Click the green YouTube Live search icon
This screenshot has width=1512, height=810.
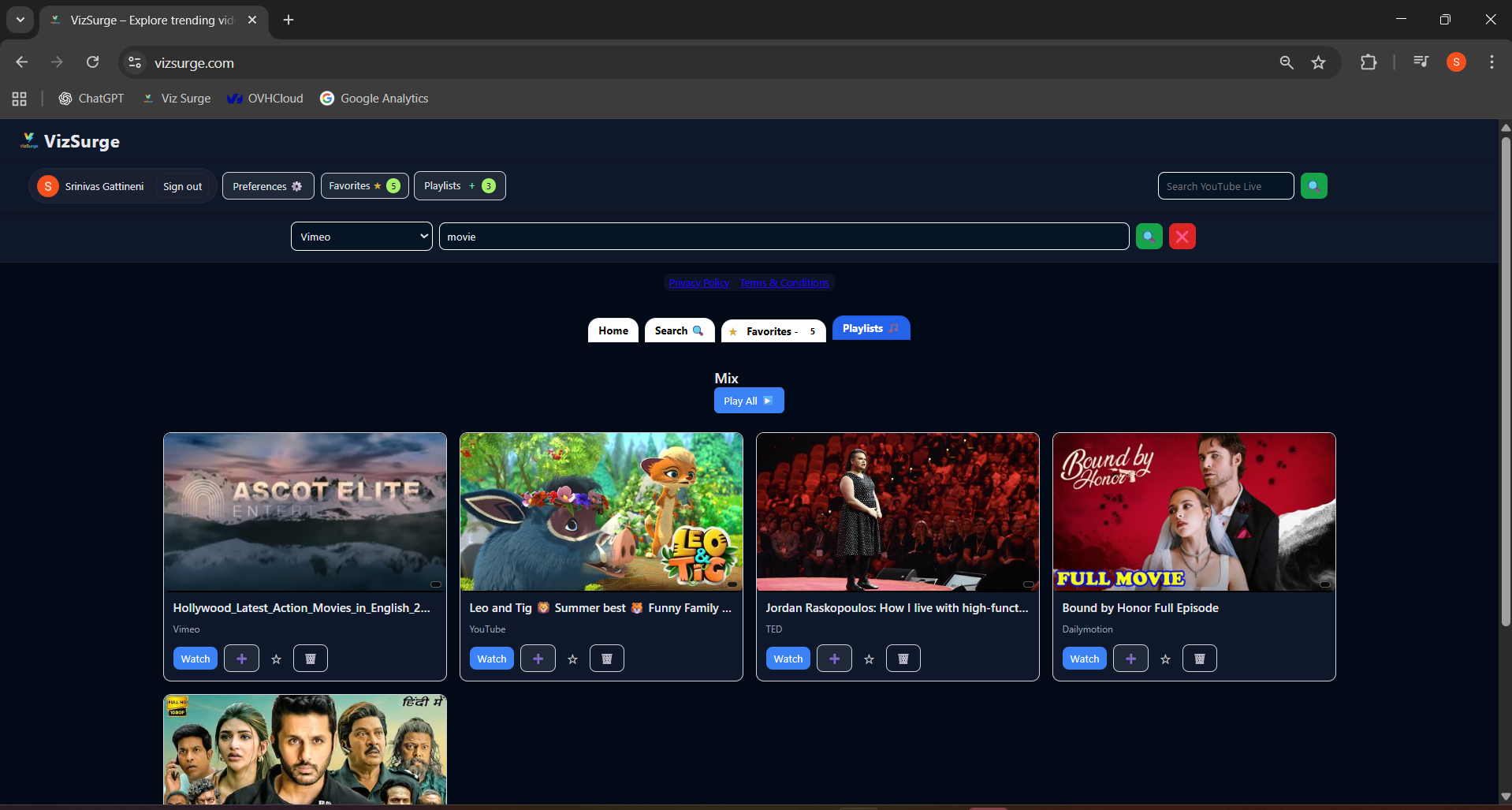click(1313, 185)
